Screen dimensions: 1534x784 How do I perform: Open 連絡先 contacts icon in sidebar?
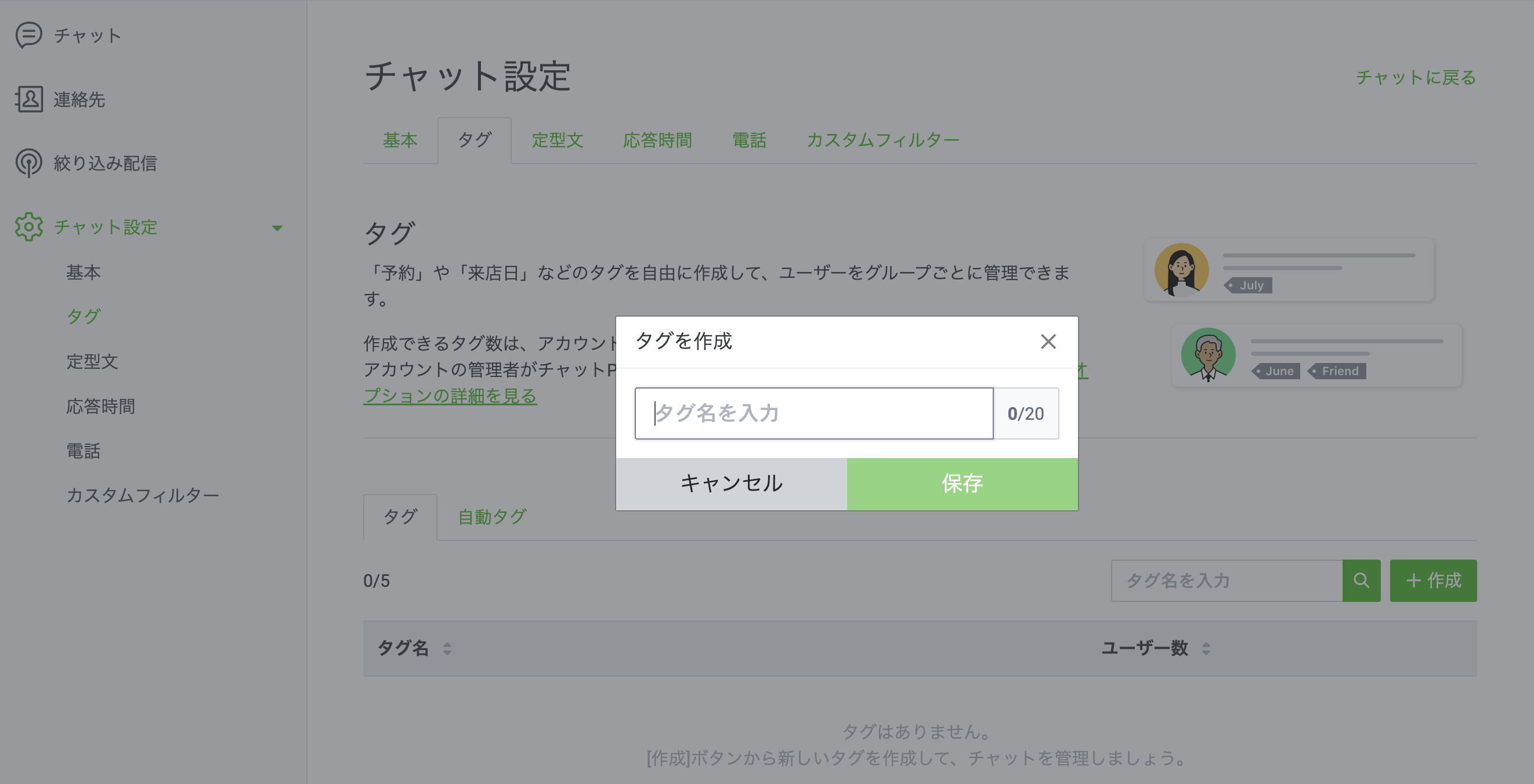28,99
